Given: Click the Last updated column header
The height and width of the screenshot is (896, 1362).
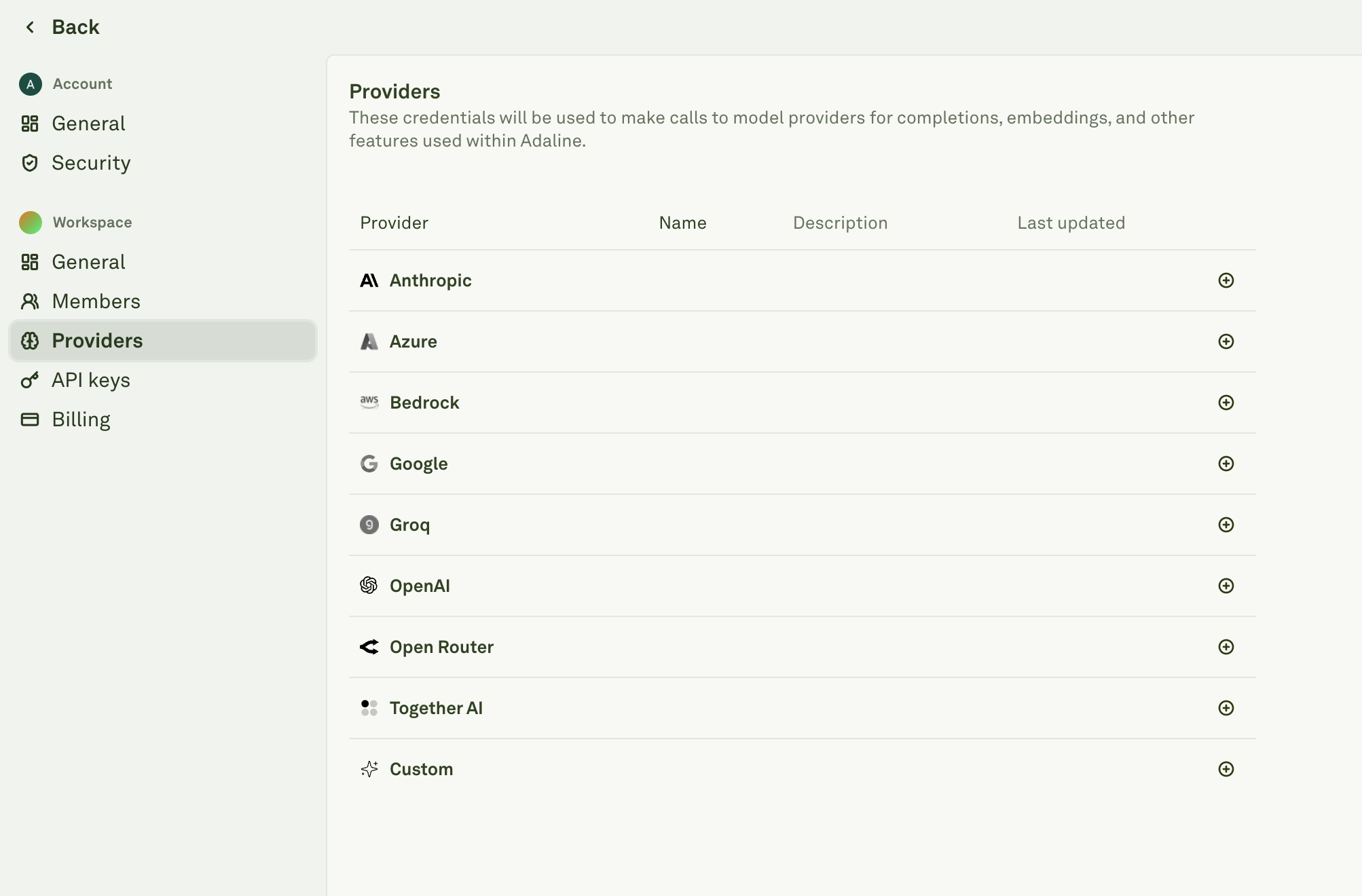Looking at the screenshot, I should click(x=1071, y=223).
